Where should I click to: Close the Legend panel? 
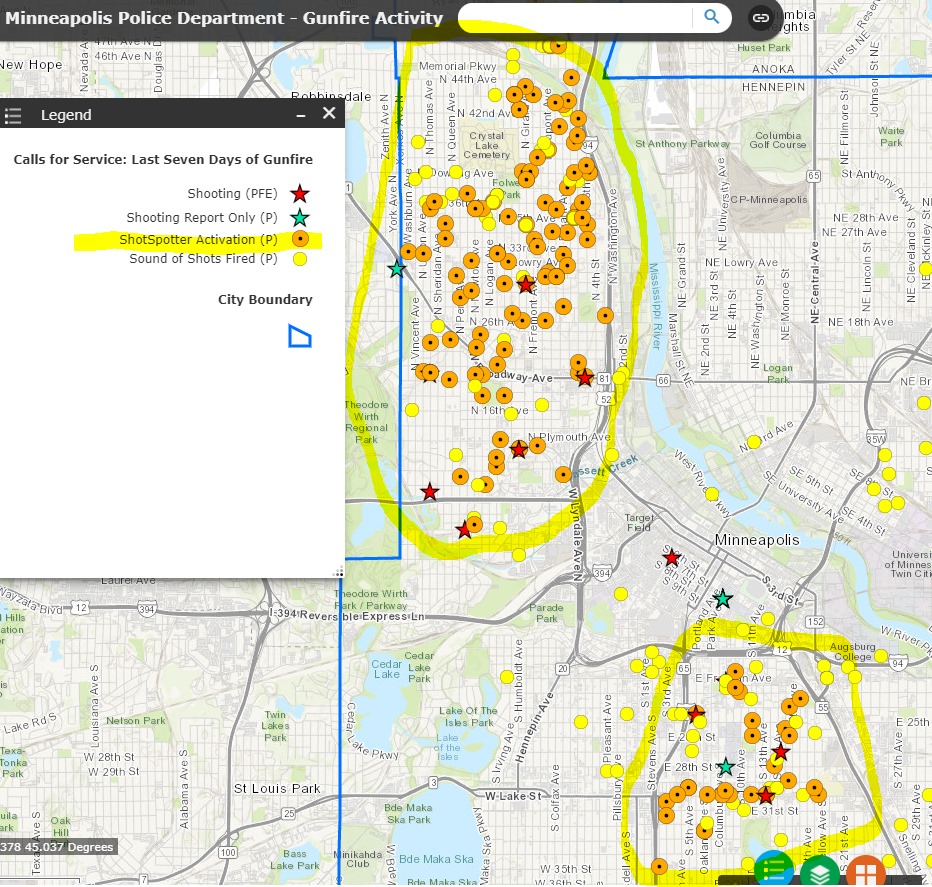(x=329, y=114)
